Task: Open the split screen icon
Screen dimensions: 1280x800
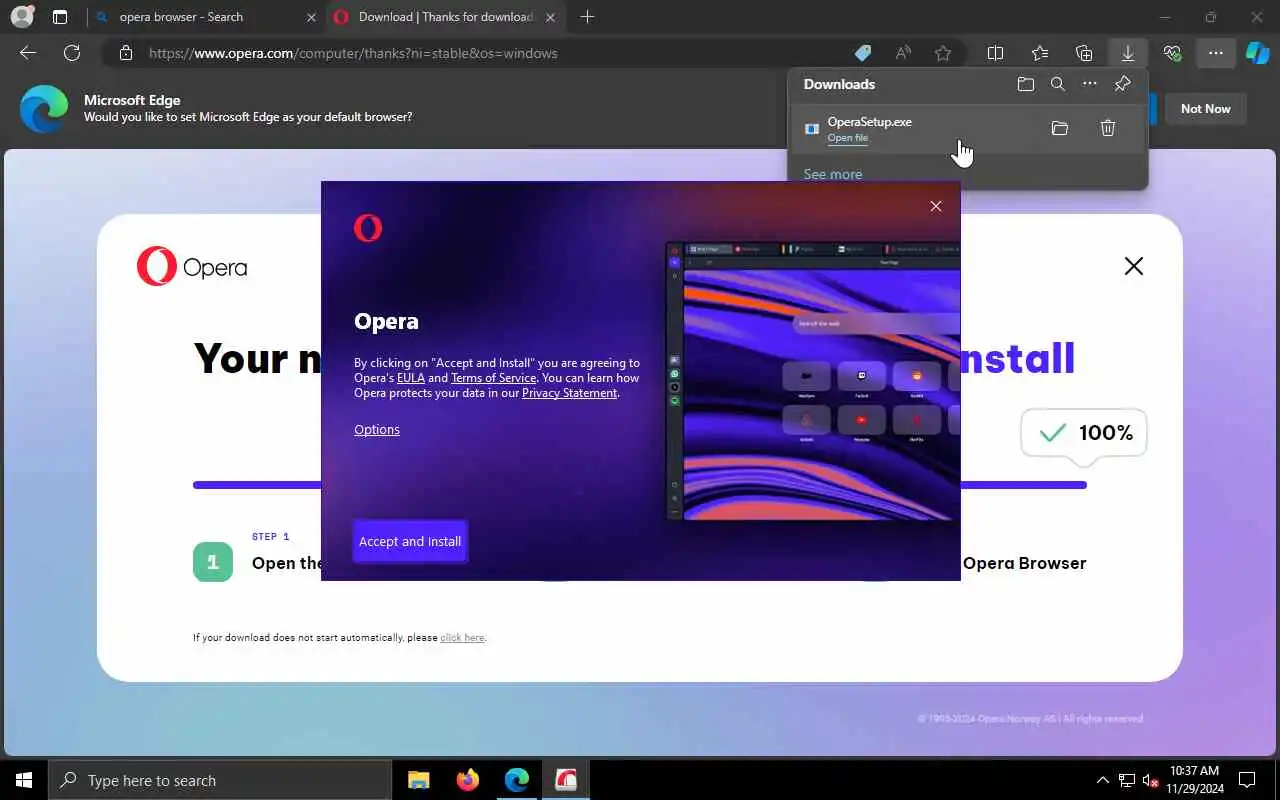Action: tap(996, 53)
